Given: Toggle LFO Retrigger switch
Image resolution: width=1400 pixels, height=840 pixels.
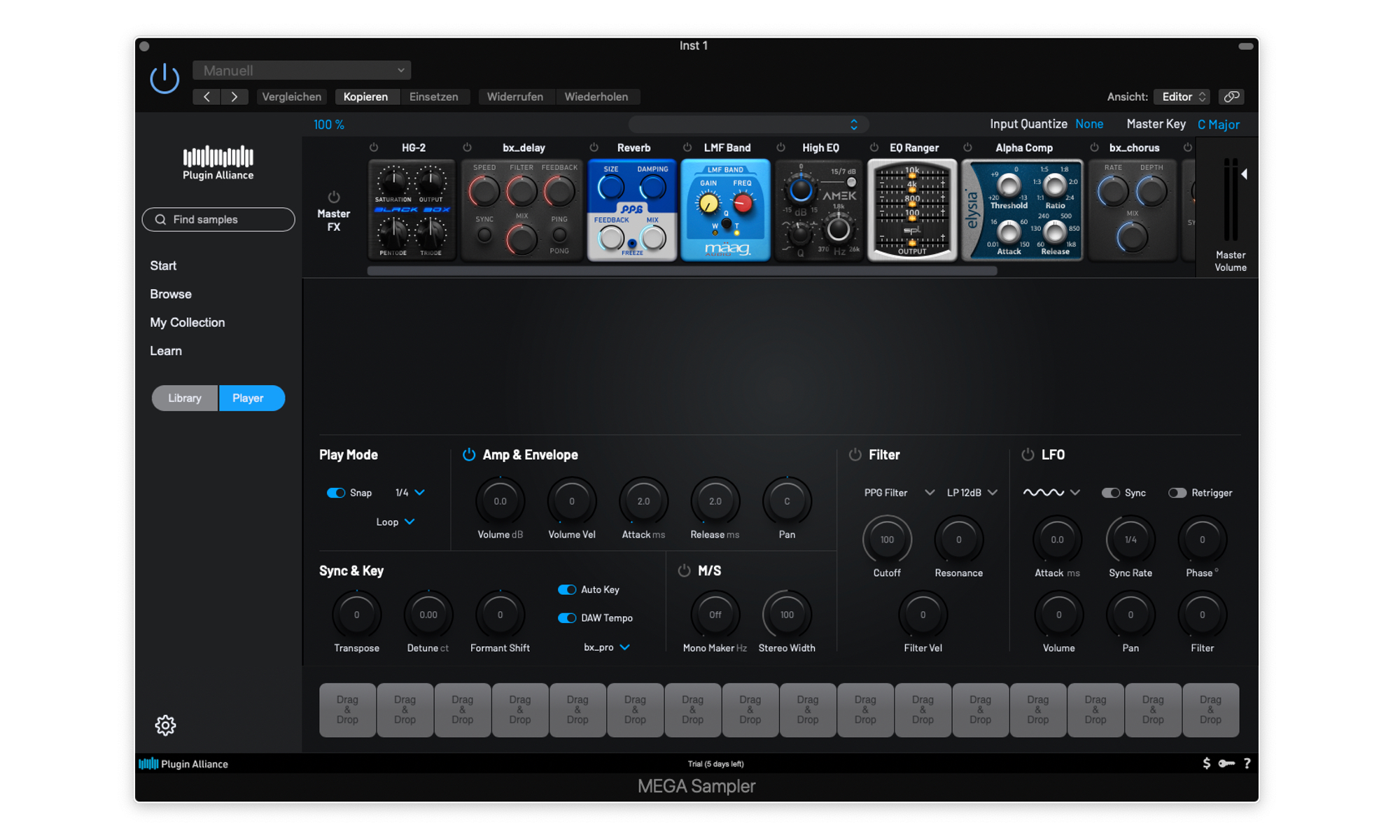Looking at the screenshot, I should tap(1177, 493).
